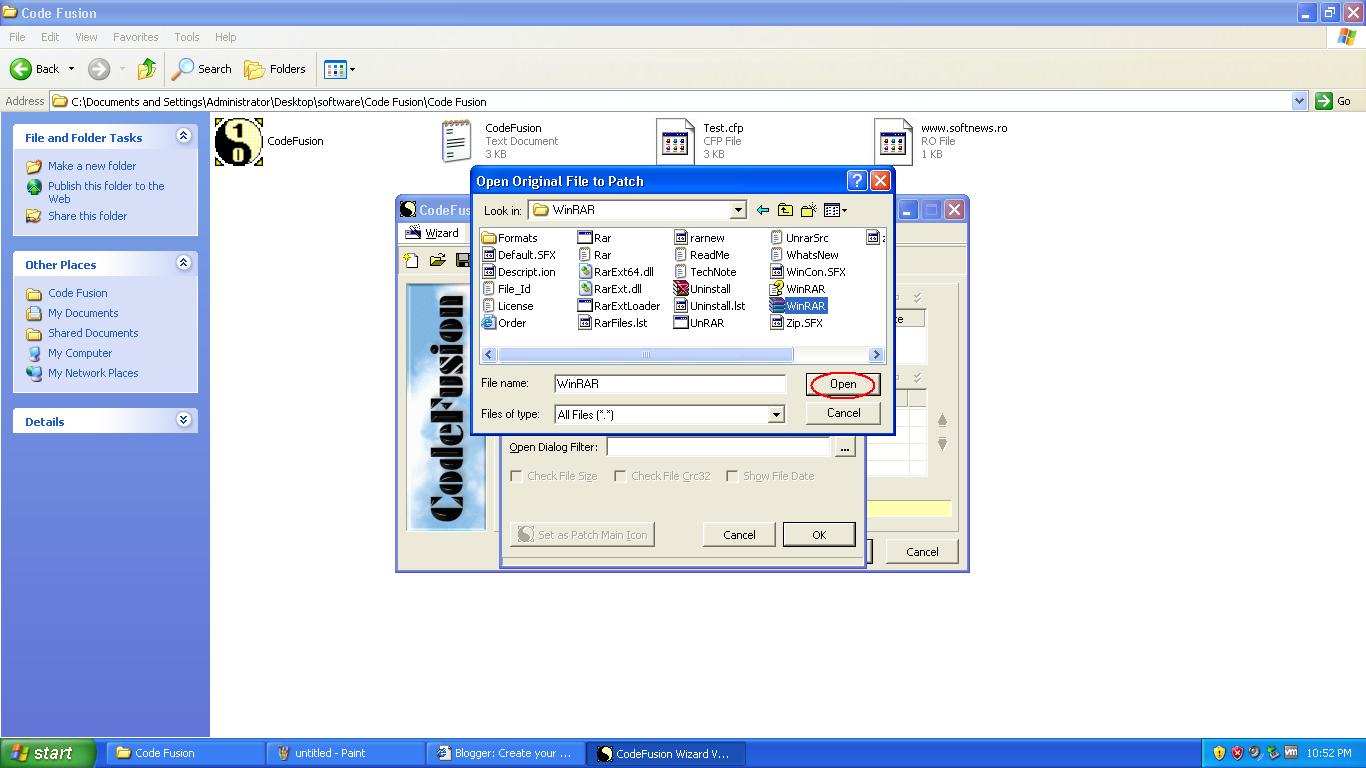Click the question-mark help button in dialog title
1366x768 pixels.
click(856, 181)
